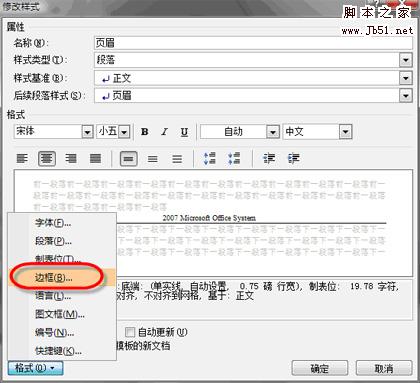420x383 pixels.
Task: Set 1.5 line spacing
Action: (153, 158)
